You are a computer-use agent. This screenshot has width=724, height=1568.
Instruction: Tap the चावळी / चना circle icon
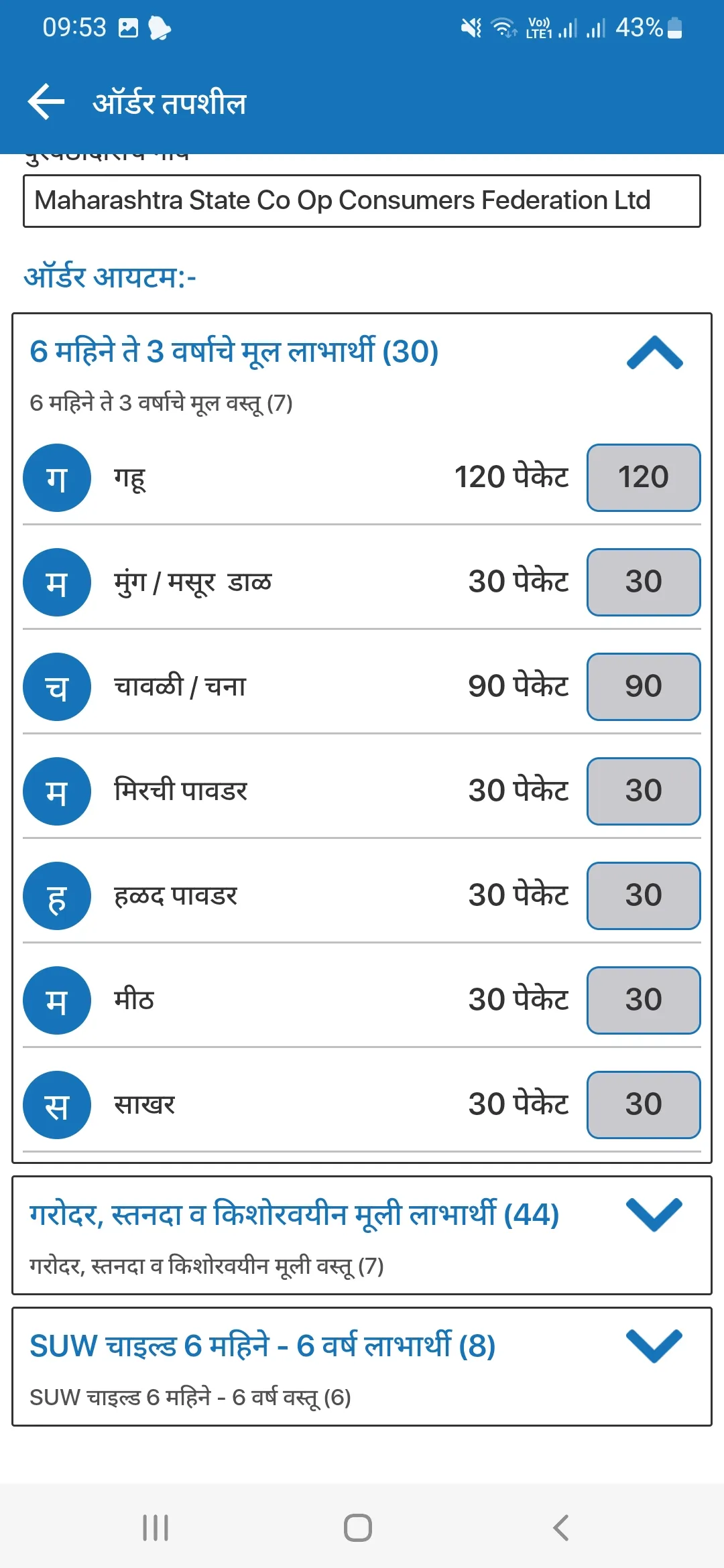click(57, 687)
